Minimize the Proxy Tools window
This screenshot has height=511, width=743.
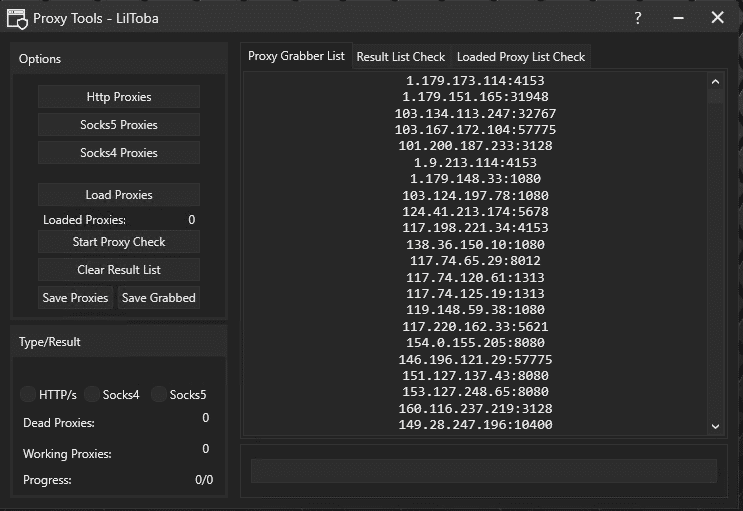click(677, 18)
